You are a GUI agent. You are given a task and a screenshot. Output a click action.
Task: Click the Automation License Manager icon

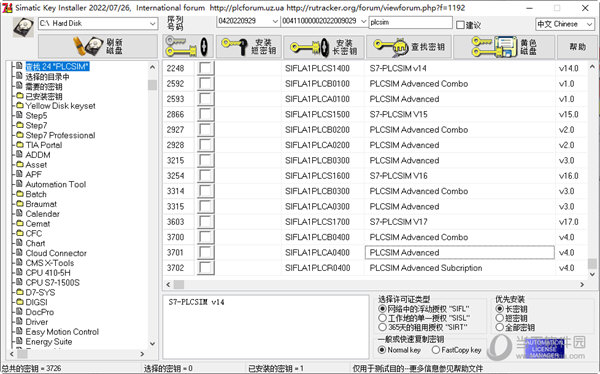coord(545,349)
